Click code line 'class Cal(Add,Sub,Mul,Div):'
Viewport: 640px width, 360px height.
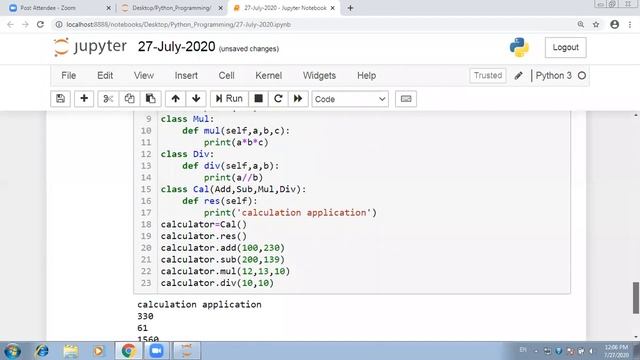click(x=233, y=189)
